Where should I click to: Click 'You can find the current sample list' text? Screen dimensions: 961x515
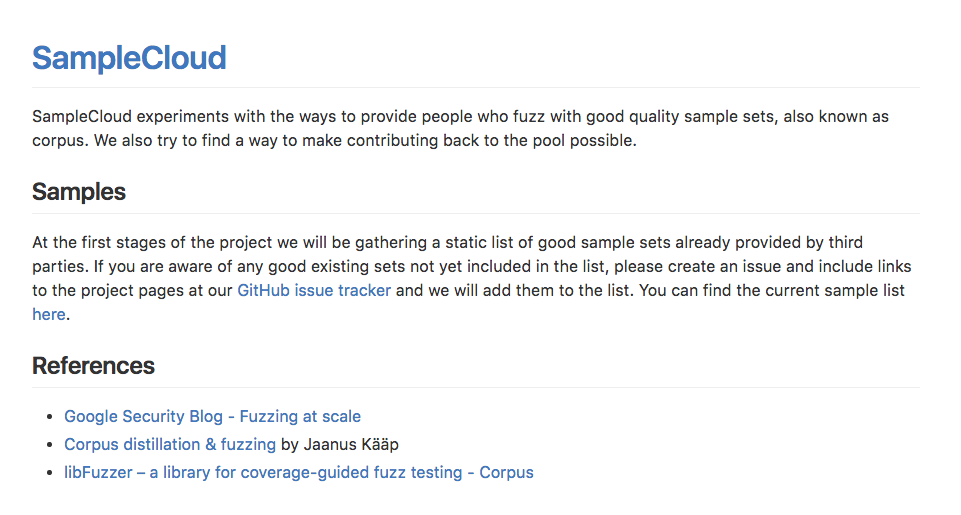pyautogui.click(x=772, y=290)
